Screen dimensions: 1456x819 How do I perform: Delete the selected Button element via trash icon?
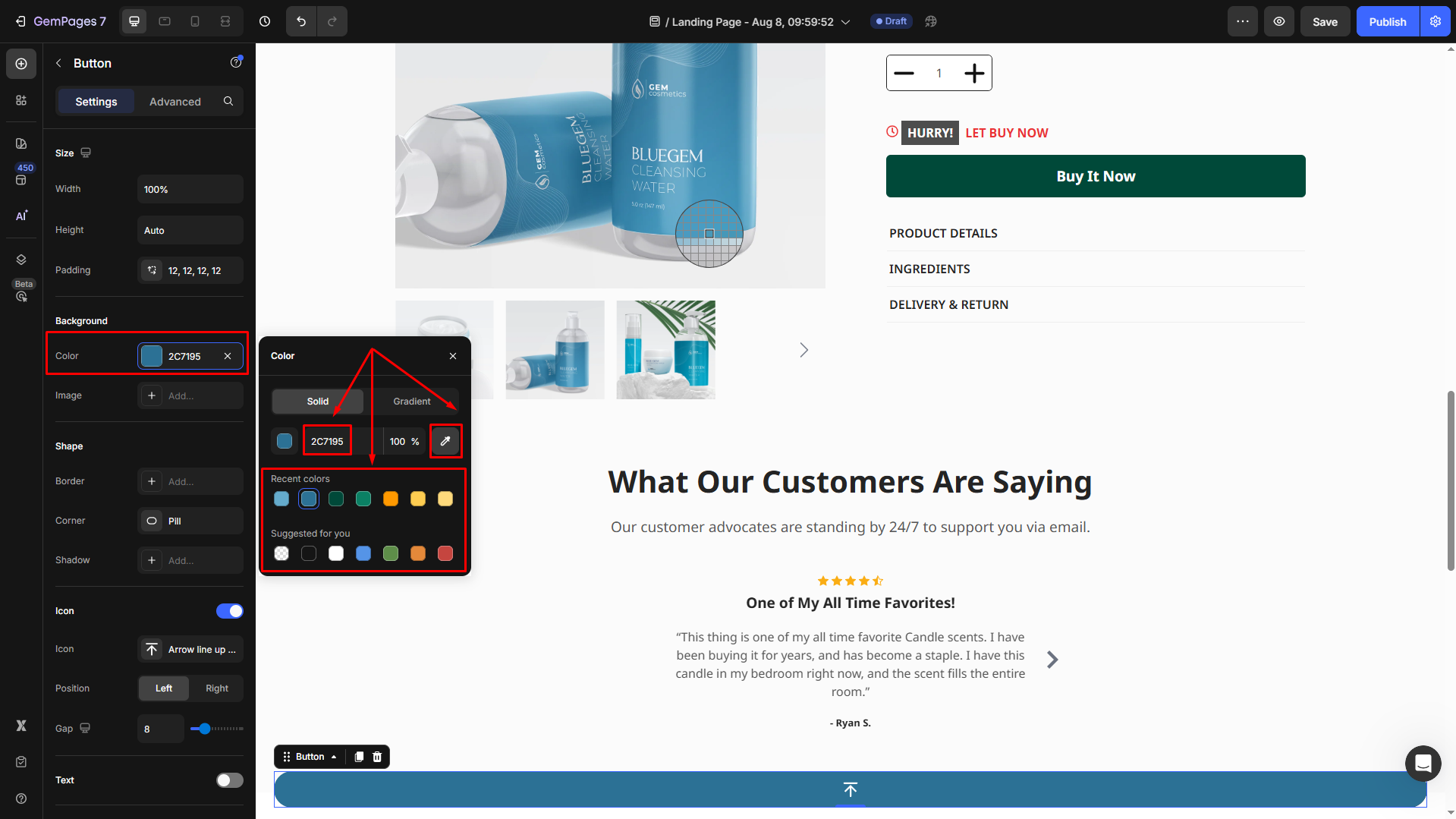point(377,757)
